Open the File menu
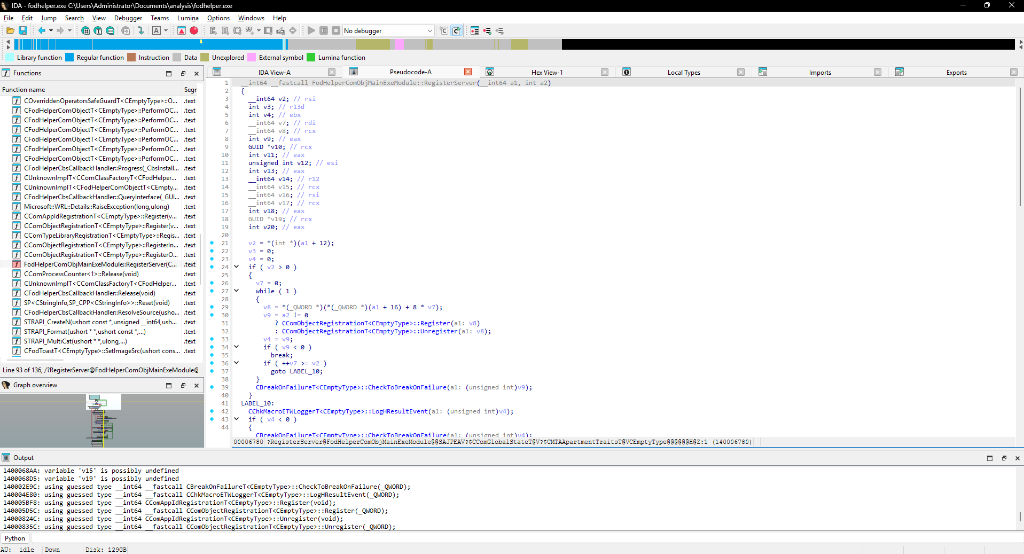 (8, 18)
